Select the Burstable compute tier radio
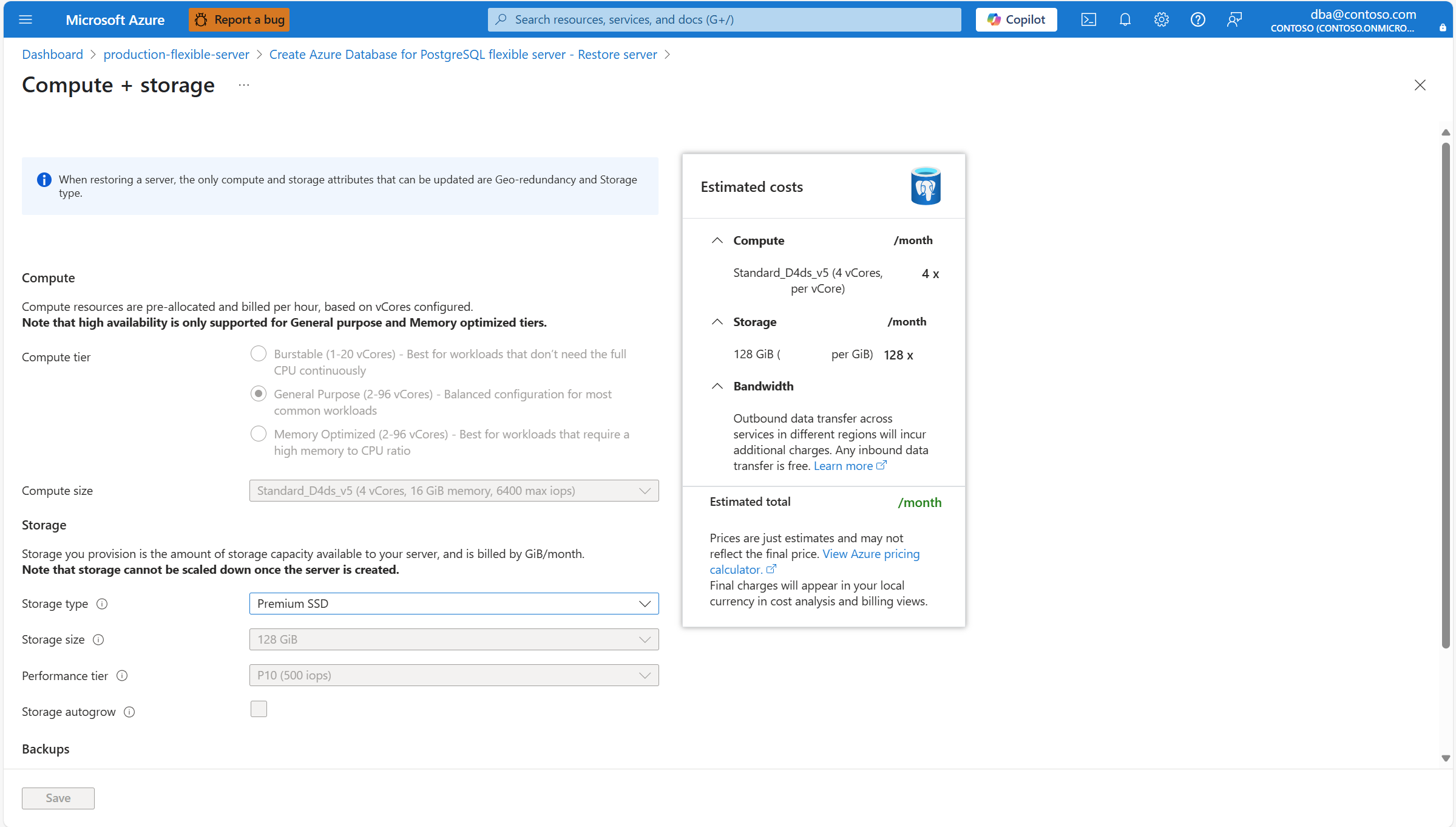1456x827 pixels. tap(259, 353)
